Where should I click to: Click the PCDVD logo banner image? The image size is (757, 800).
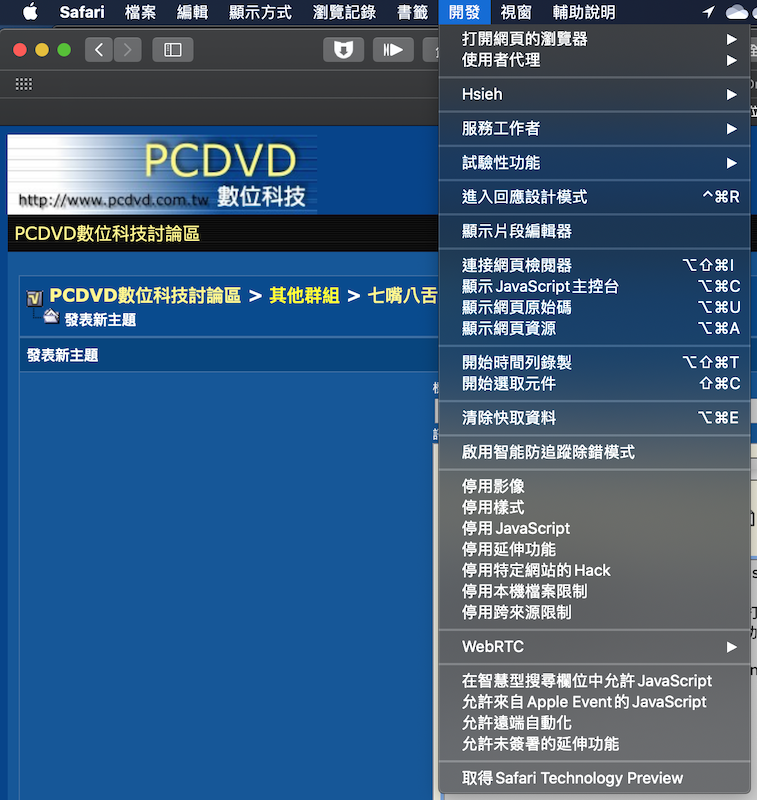pyautogui.click(x=163, y=174)
